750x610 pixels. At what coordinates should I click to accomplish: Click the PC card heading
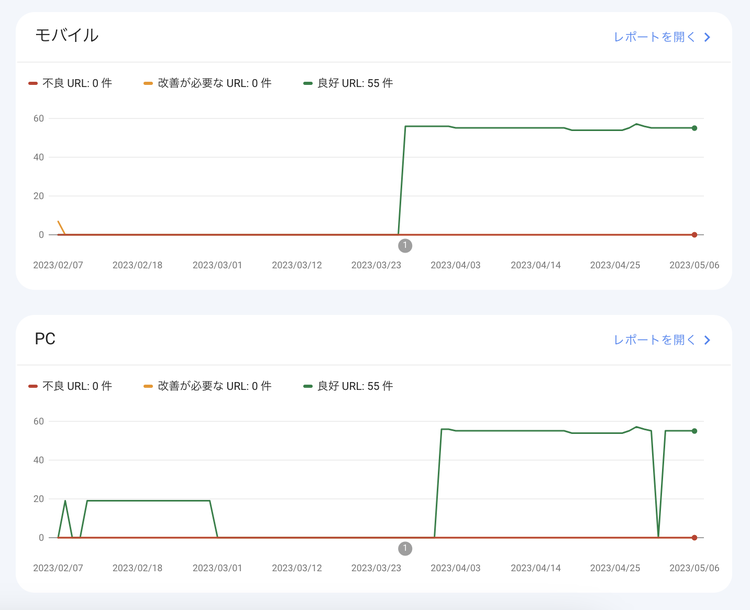point(45,339)
